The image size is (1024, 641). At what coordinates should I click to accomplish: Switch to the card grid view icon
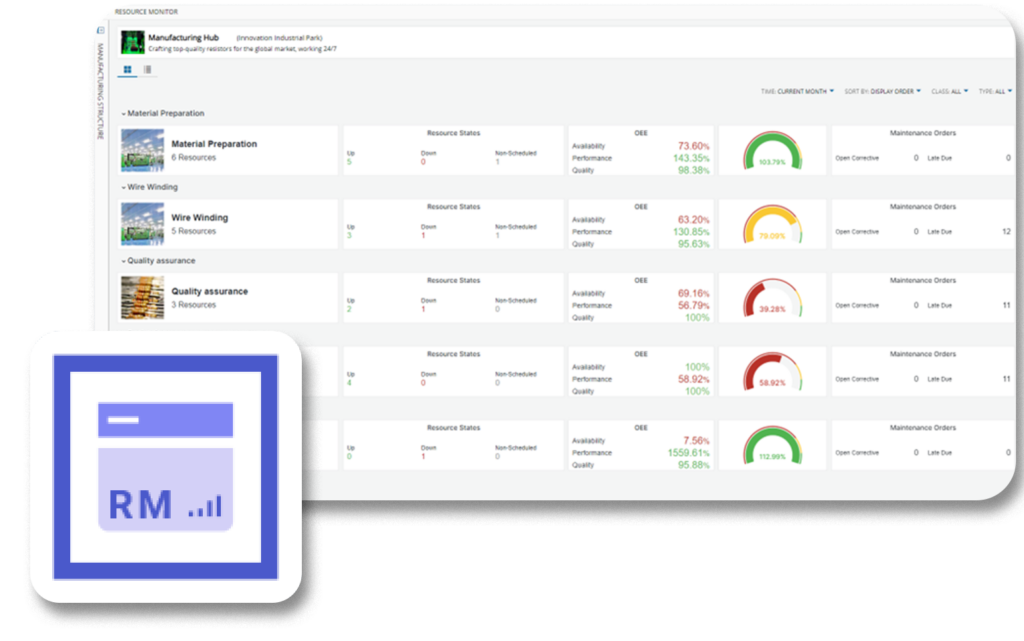128,70
